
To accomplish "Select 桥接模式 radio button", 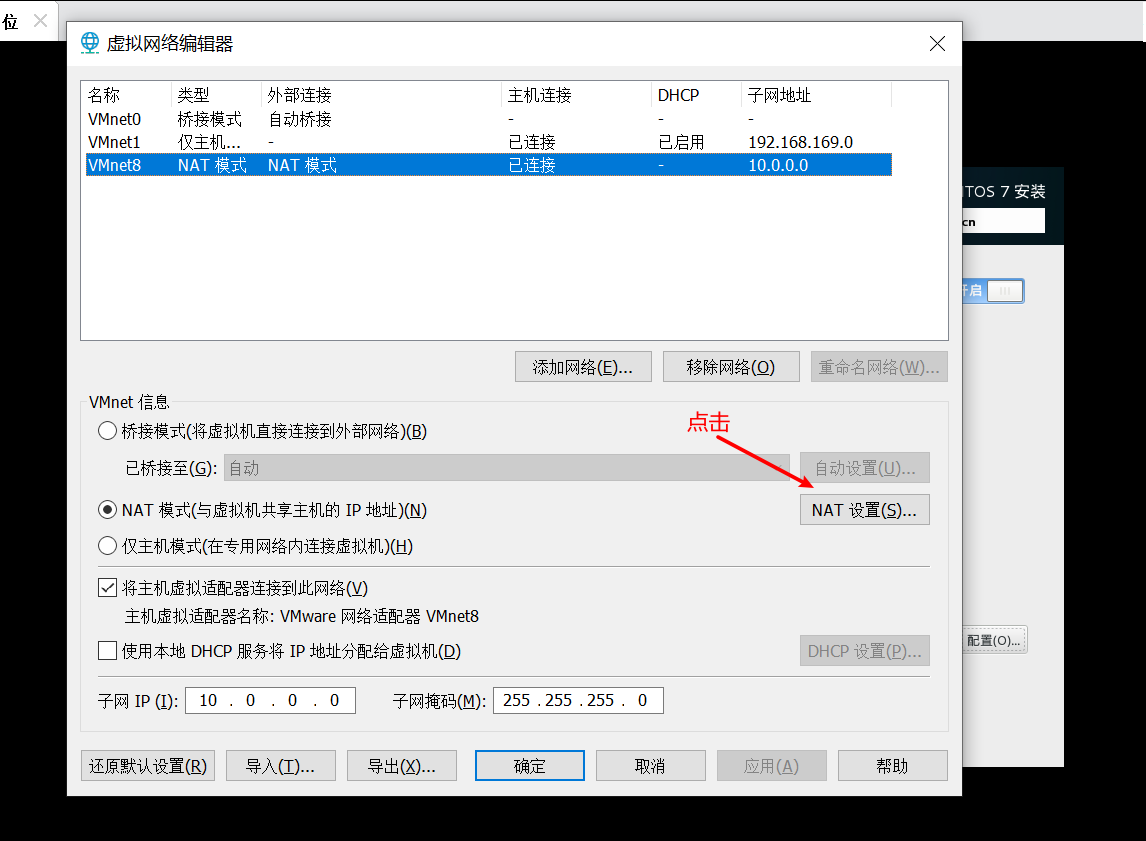I will click(107, 431).
